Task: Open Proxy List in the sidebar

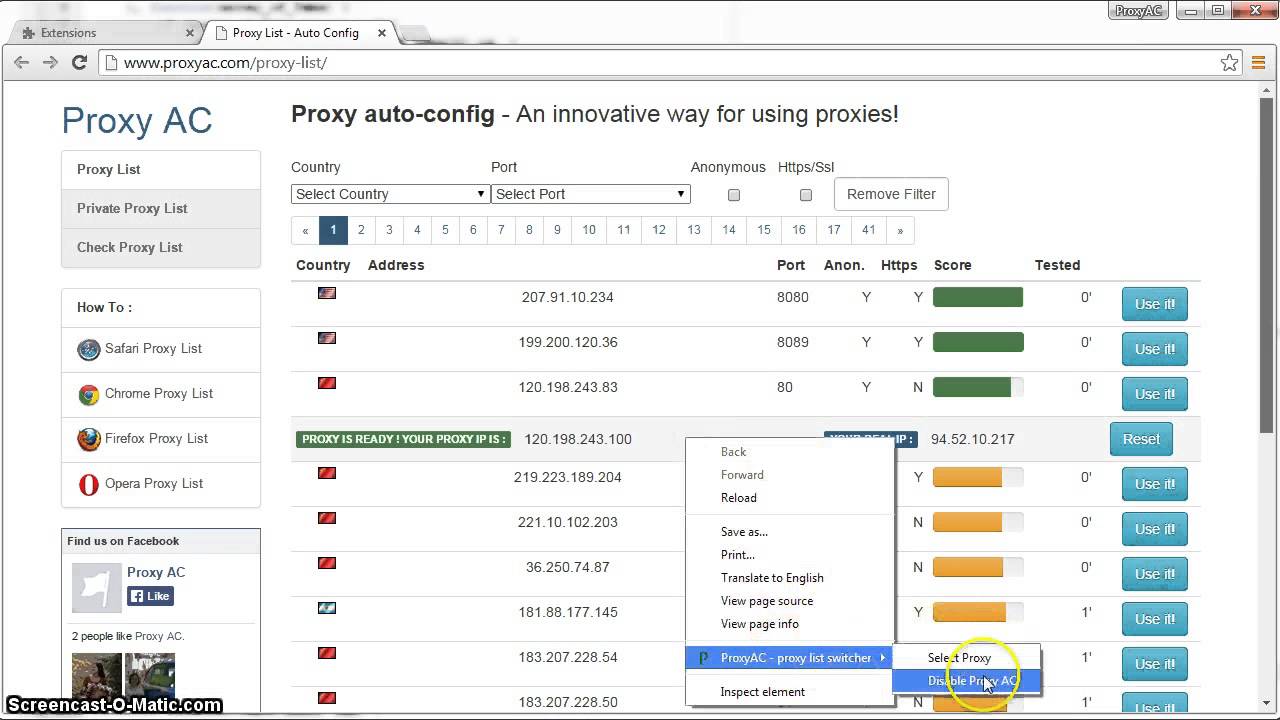Action: tap(161, 170)
